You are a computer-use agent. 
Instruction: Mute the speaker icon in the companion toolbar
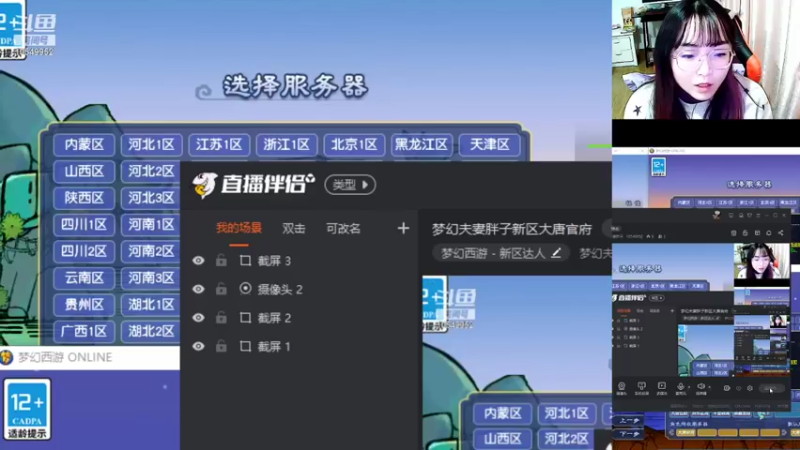(701, 388)
